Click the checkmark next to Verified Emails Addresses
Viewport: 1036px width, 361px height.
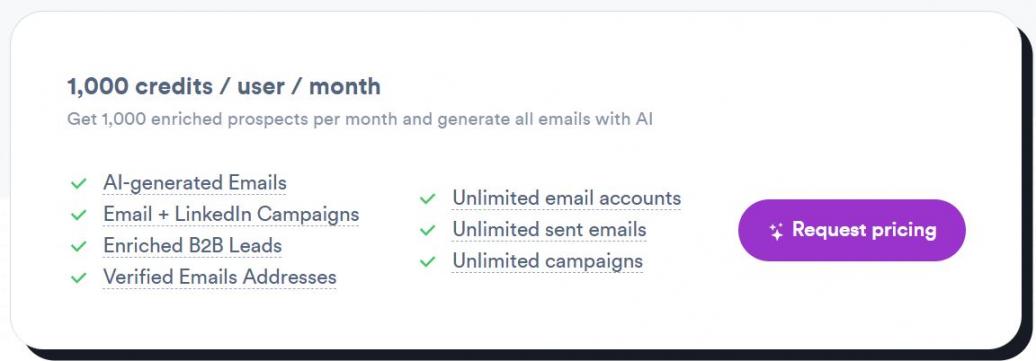click(79, 278)
